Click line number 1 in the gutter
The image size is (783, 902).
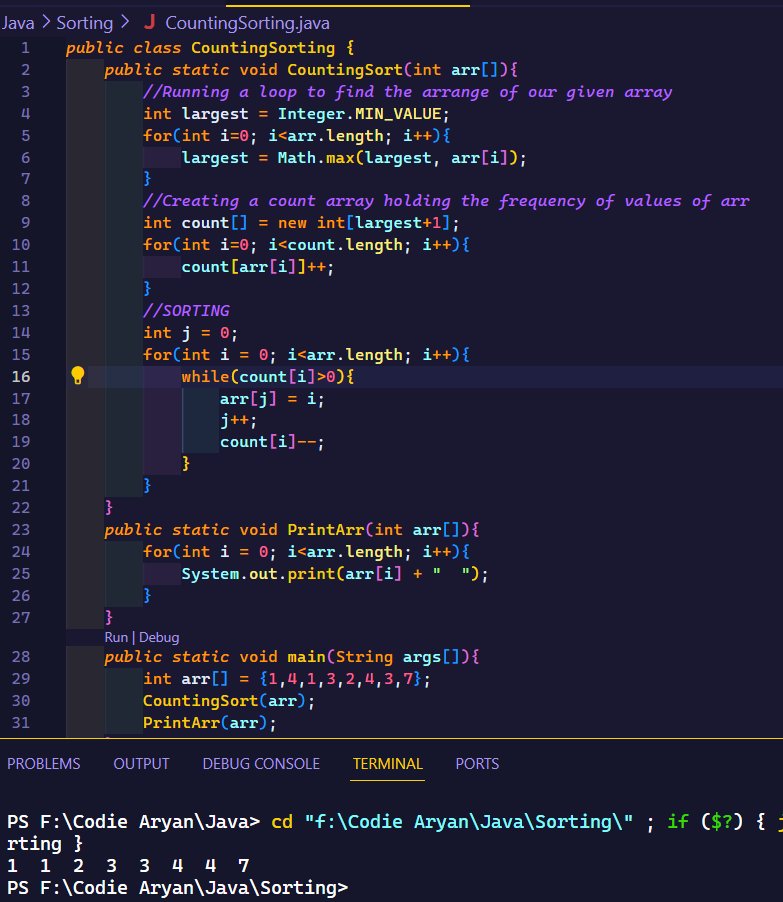(x=25, y=48)
